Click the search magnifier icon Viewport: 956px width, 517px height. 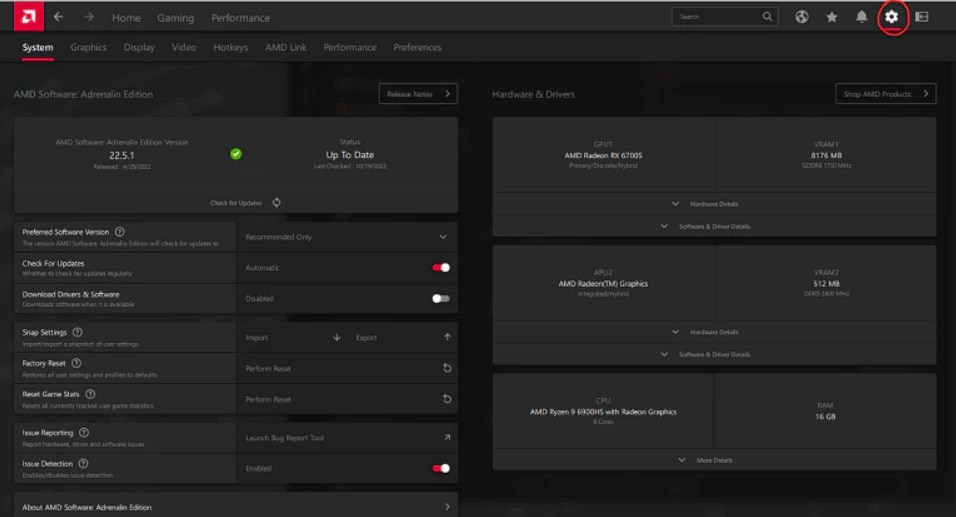coord(767,16)
